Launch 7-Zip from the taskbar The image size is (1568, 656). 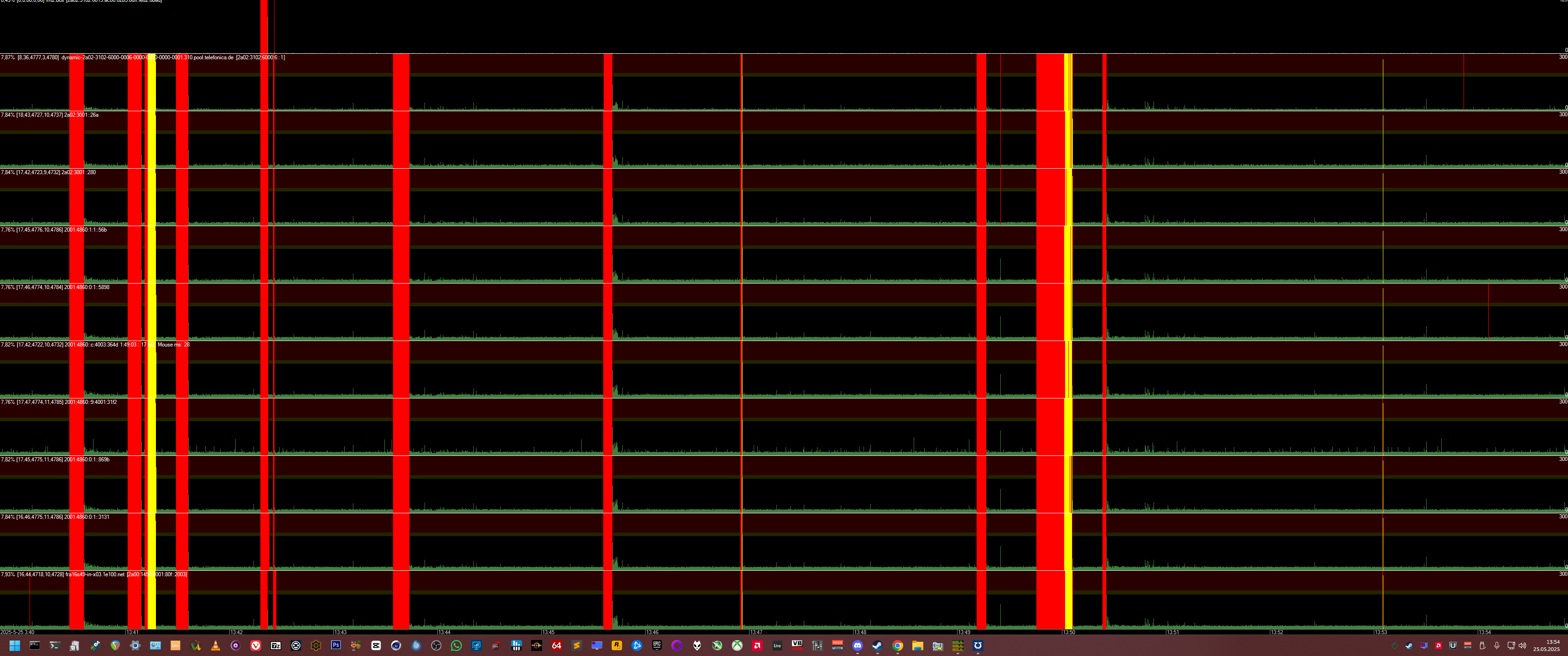coord(276,646)
